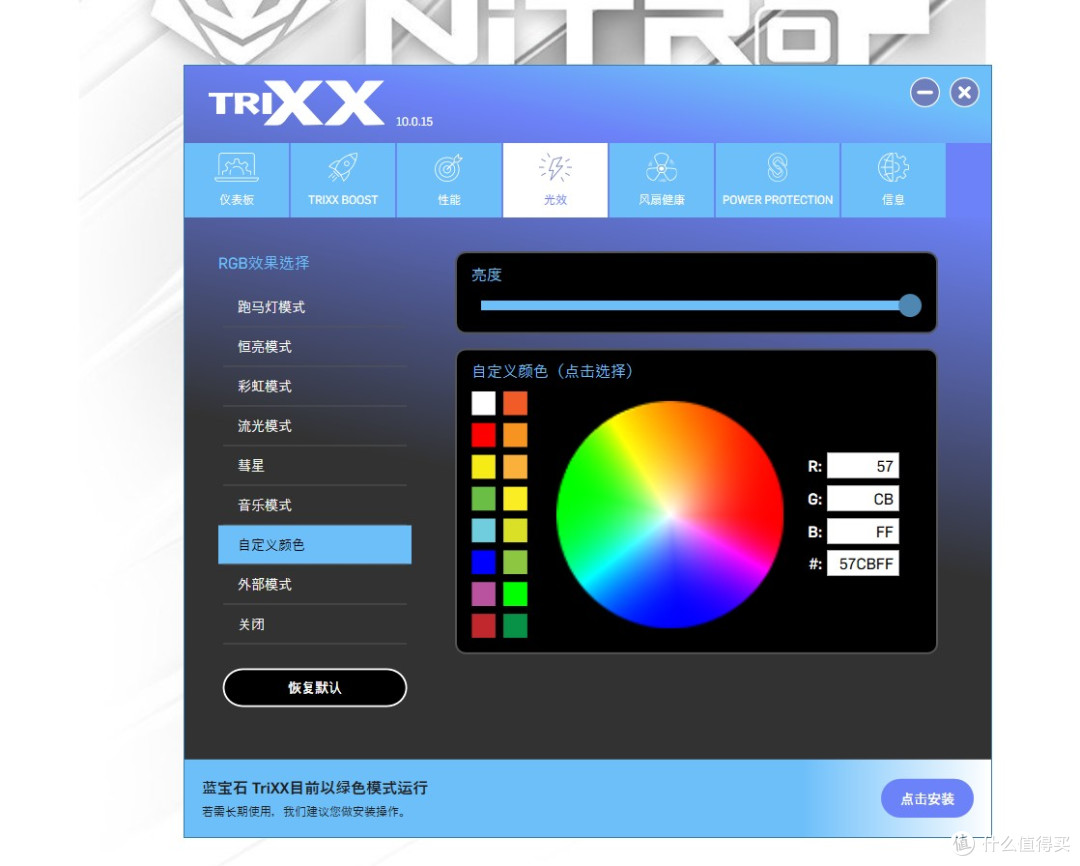
Task: Click the 点击安装 install button
Action: pyautogui.click(x=927, y=798)
